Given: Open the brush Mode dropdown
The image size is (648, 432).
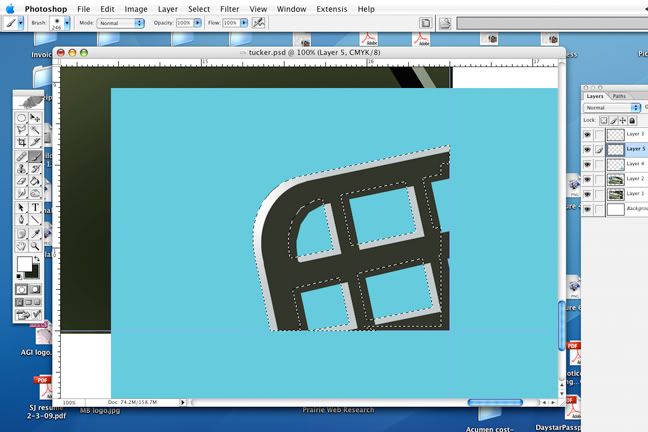Looking at the screenshot, I should (121, 23).
